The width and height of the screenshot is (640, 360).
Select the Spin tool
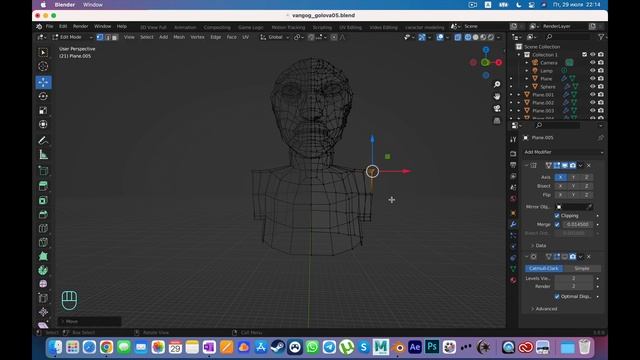pos(43,270)
